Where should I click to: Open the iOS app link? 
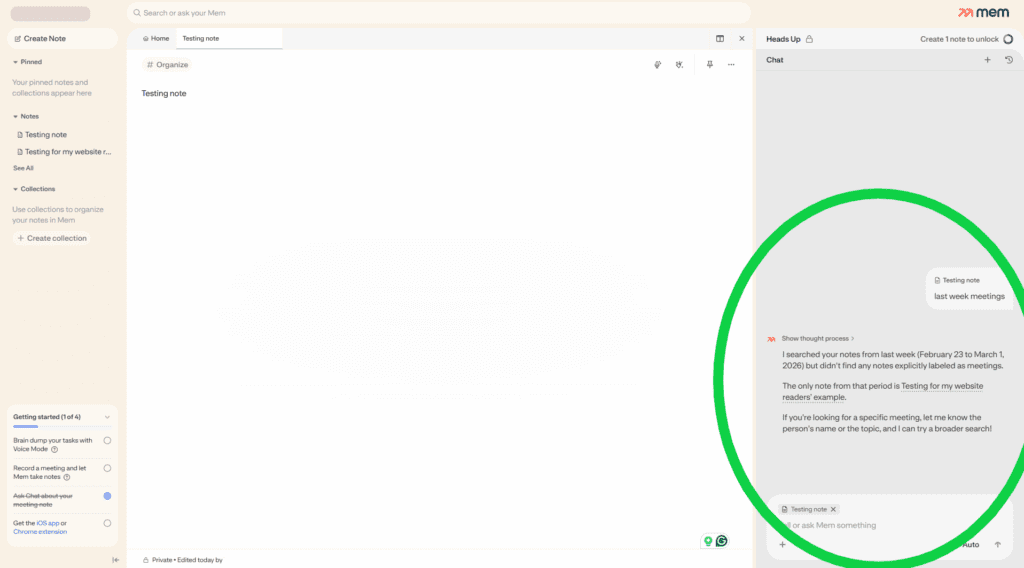pyautogui.click(x=48, y=523)
